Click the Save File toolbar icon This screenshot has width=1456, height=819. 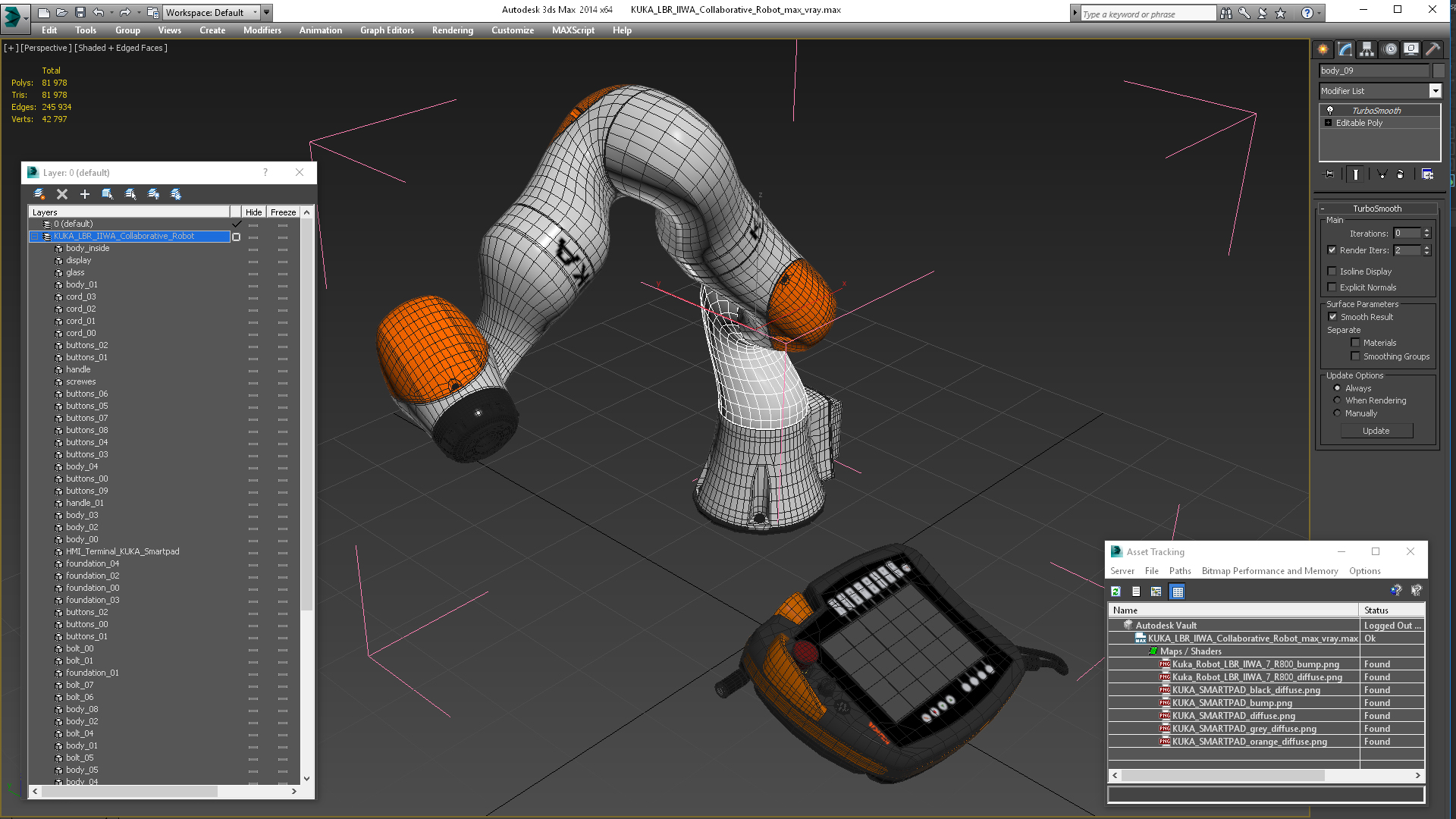coord(80,13)
